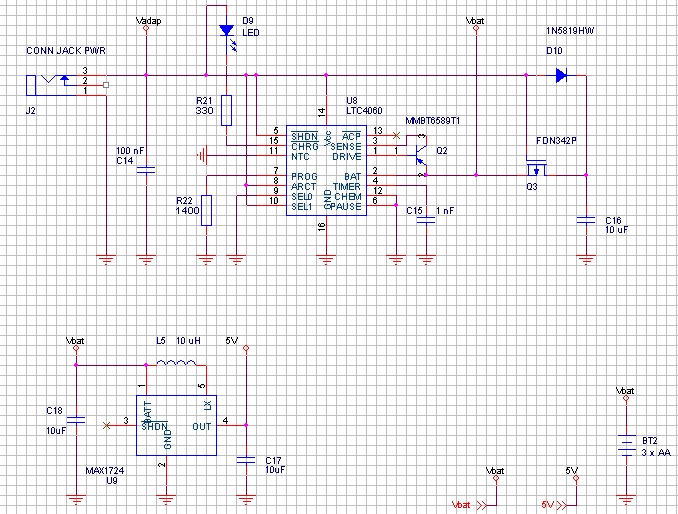678x514 pixels.
Task: Select the R22 1400 resistor
Action: (x=207, y=210)
